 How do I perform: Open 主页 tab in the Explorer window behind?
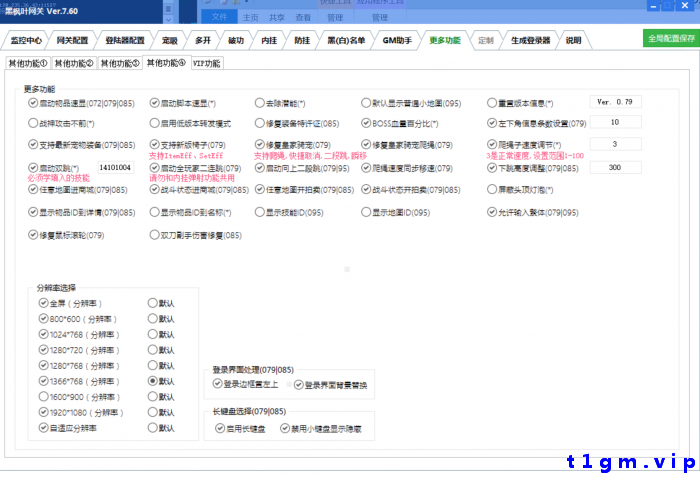(x=250, y=17)
